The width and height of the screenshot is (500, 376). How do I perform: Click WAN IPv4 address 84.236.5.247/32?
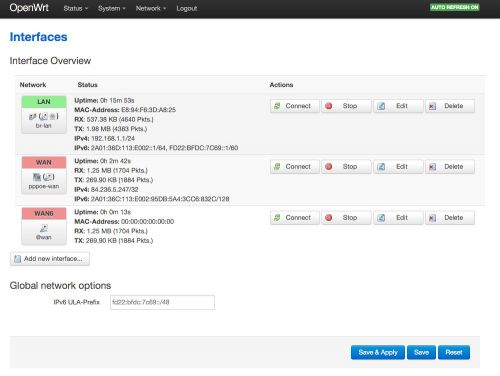(114, 189)
